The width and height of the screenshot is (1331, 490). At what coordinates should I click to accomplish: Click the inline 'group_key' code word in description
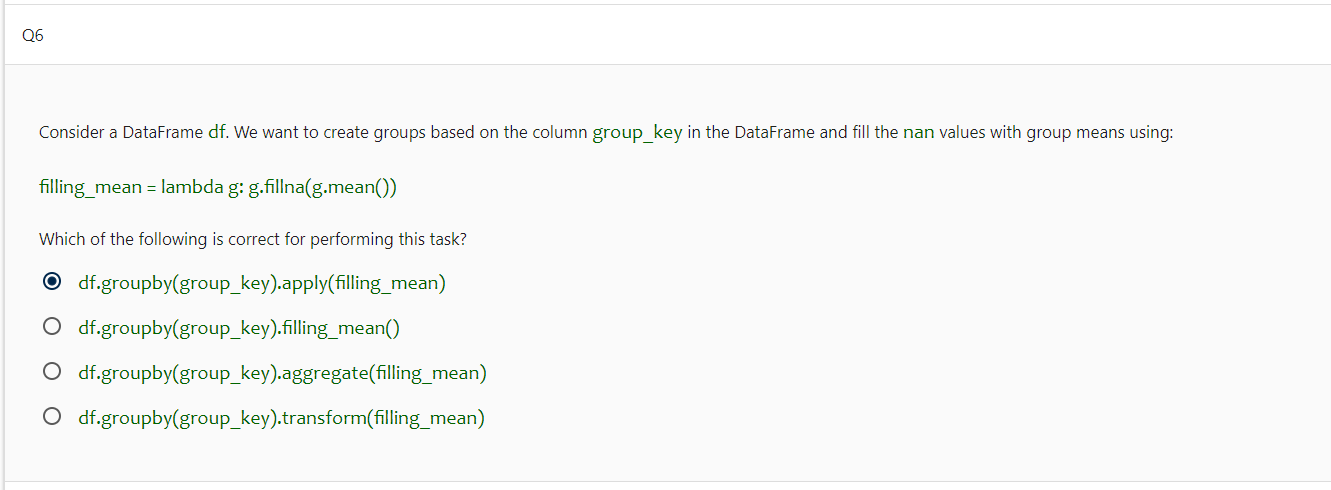(x=638, y=133)
